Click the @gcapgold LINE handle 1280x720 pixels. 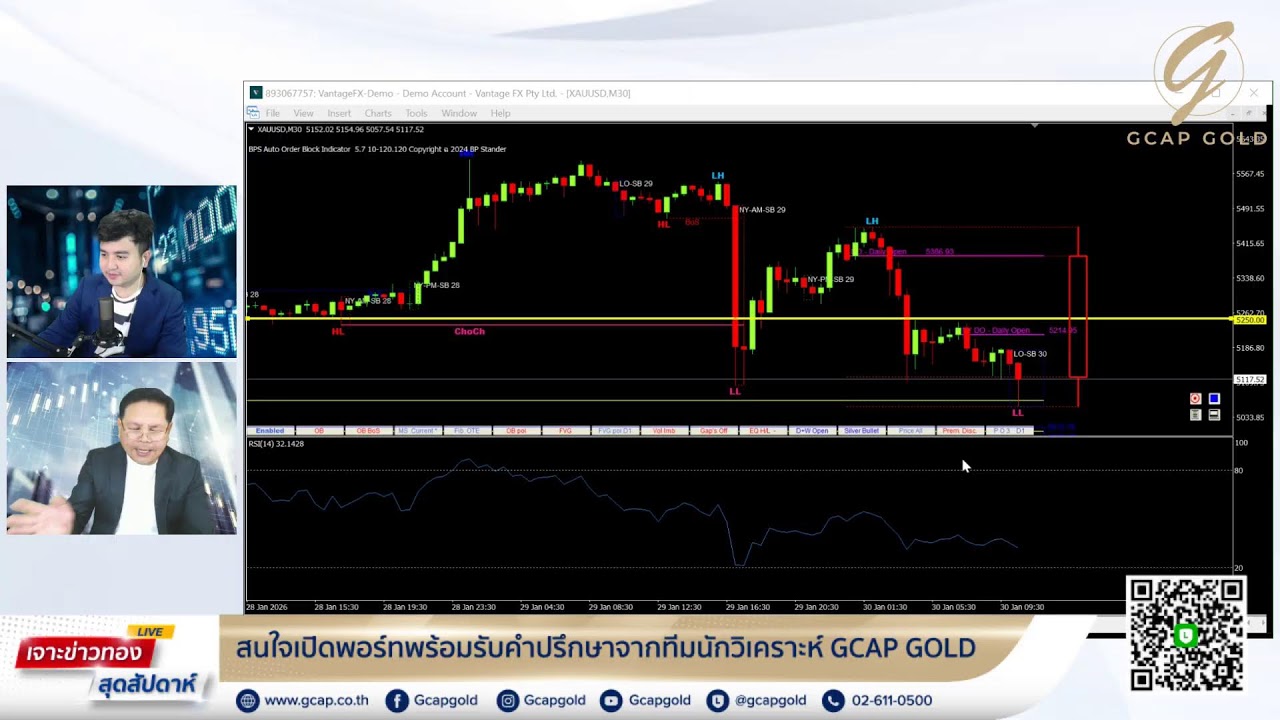tap(771, 701)
